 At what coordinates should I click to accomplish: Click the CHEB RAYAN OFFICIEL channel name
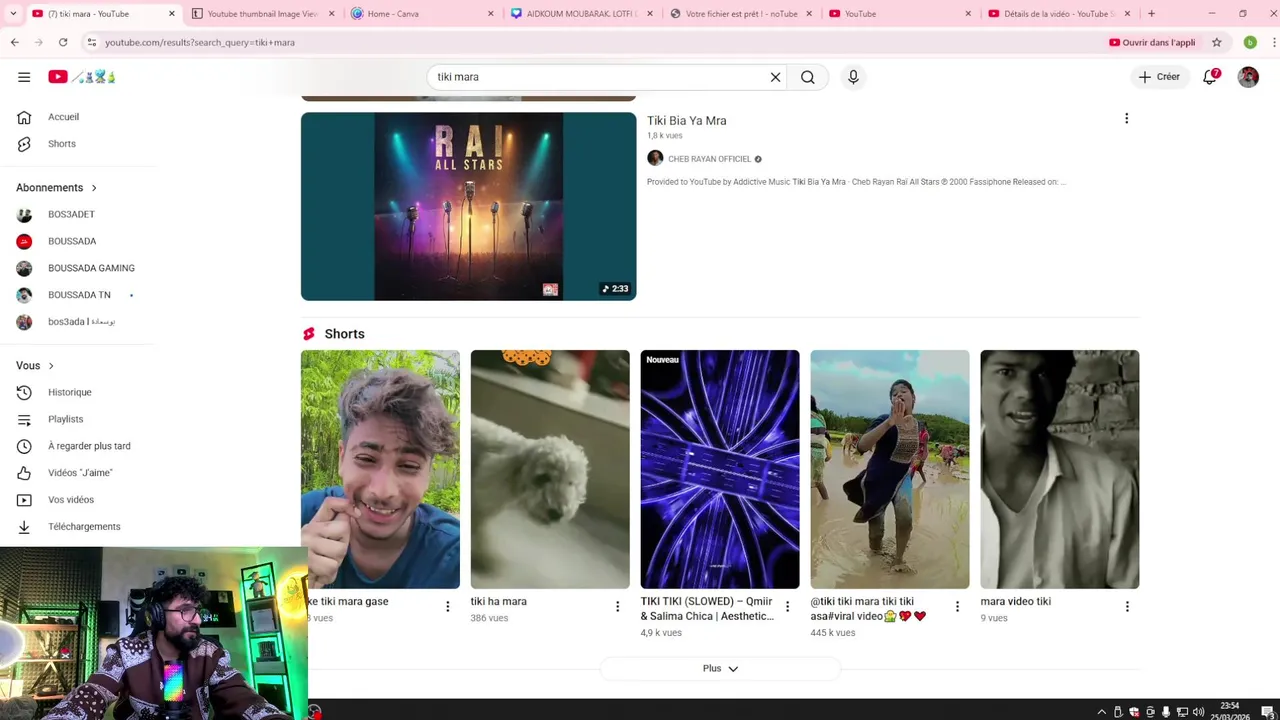(709, 159)
